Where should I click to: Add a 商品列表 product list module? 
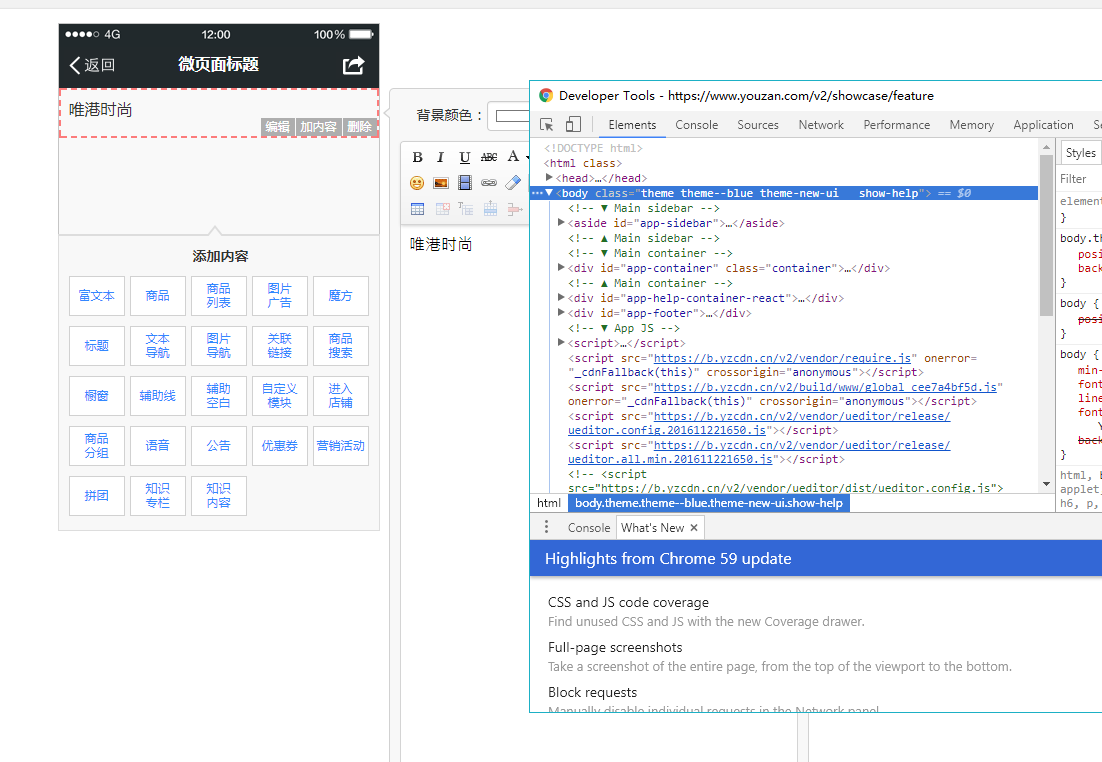(219, 296)
